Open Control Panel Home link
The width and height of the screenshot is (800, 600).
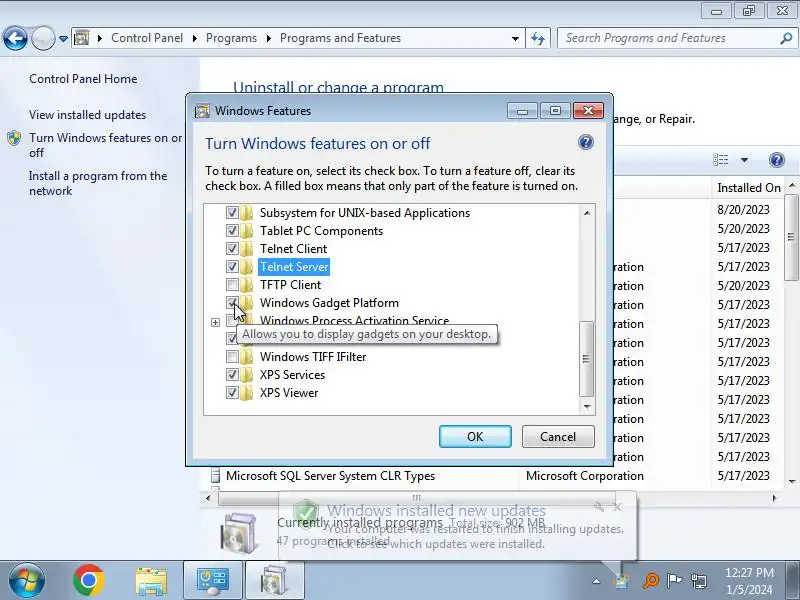[x=83, y=79]
